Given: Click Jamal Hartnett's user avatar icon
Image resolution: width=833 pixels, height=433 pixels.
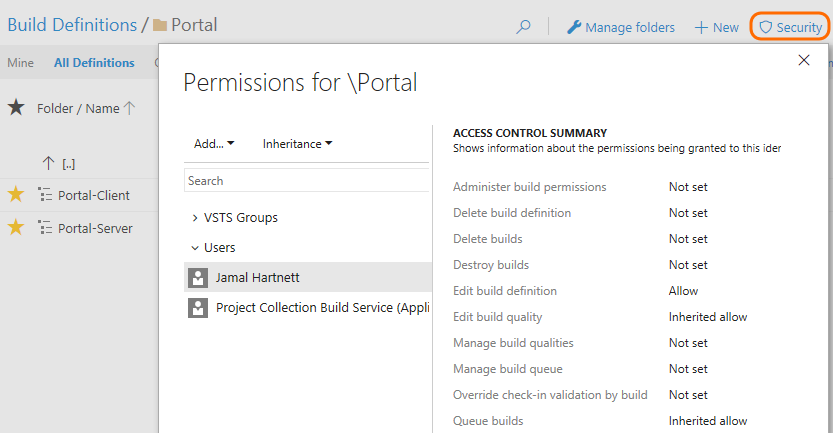Looking at the screenshot, I should (198, 277).
